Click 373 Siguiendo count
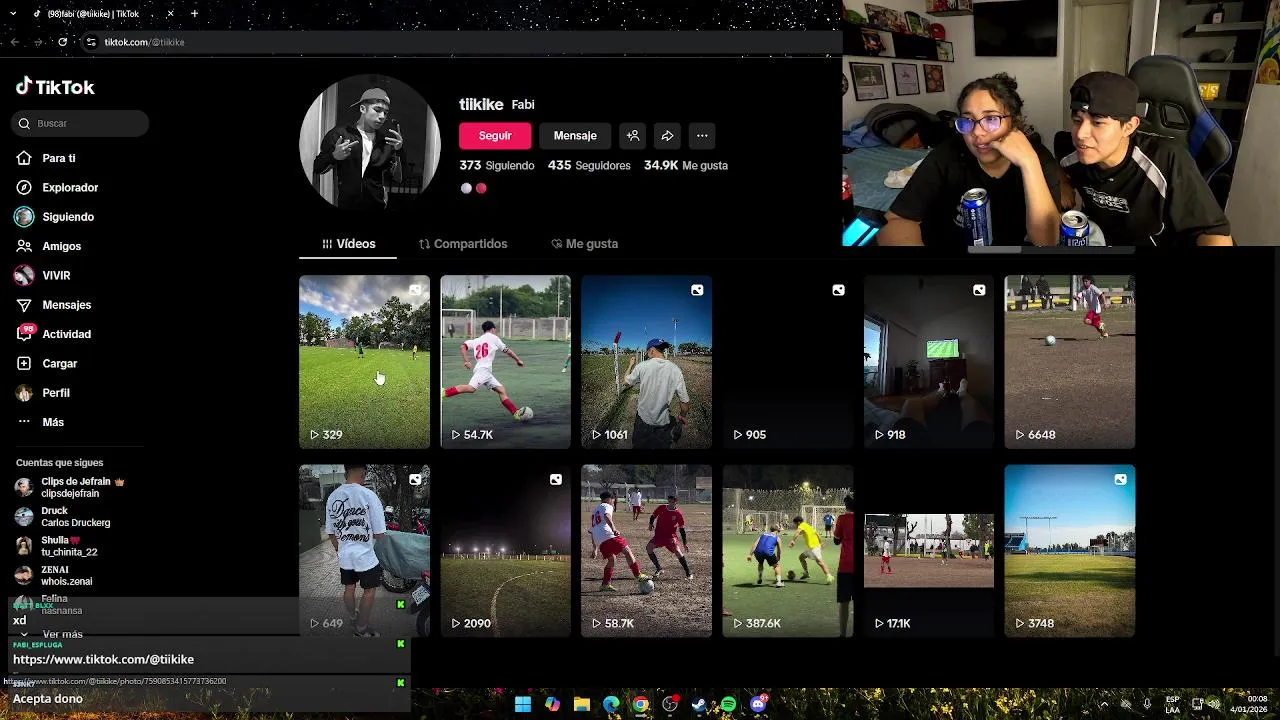 point(497,165)
